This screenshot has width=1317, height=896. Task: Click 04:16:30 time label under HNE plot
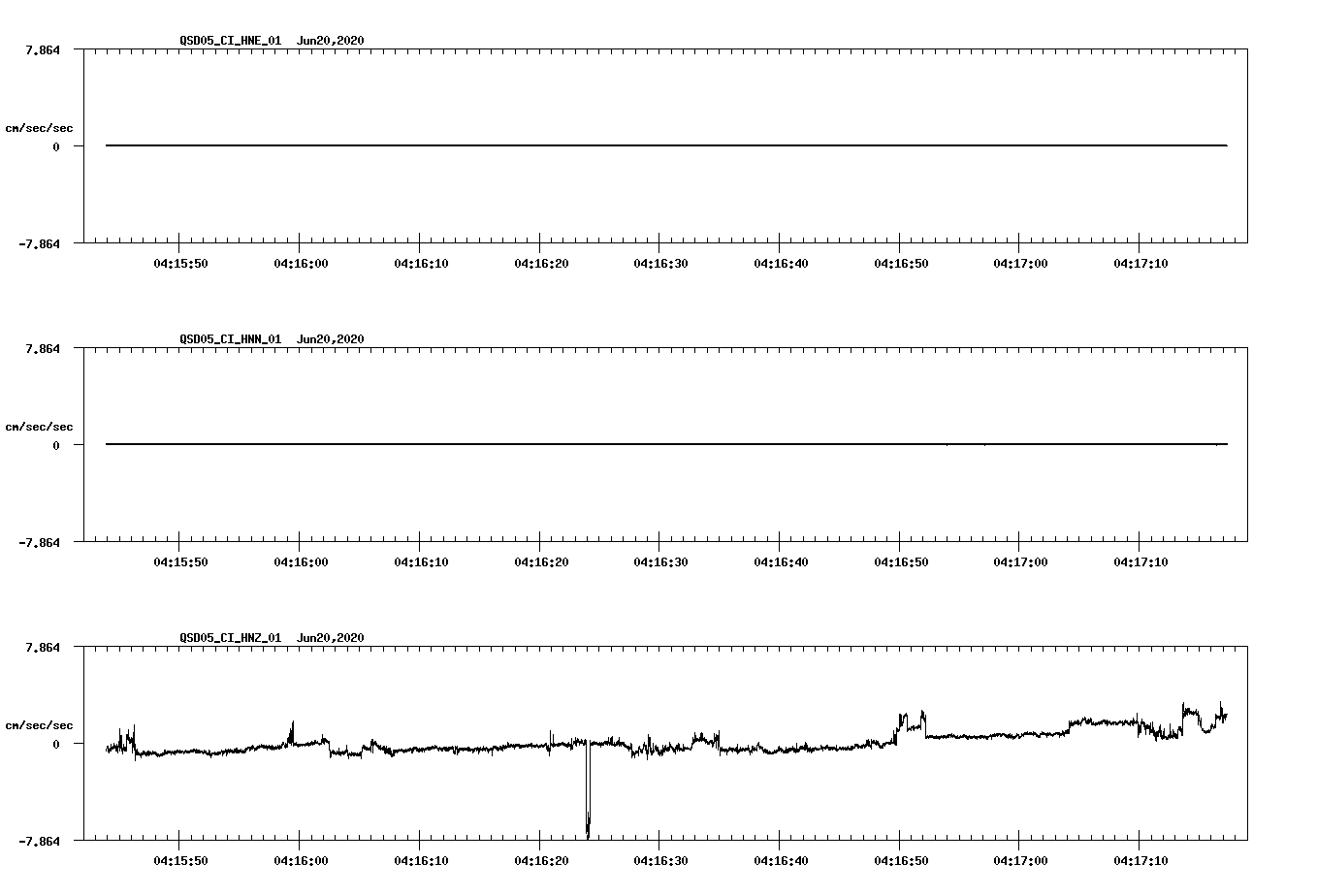tap(660, 263)
